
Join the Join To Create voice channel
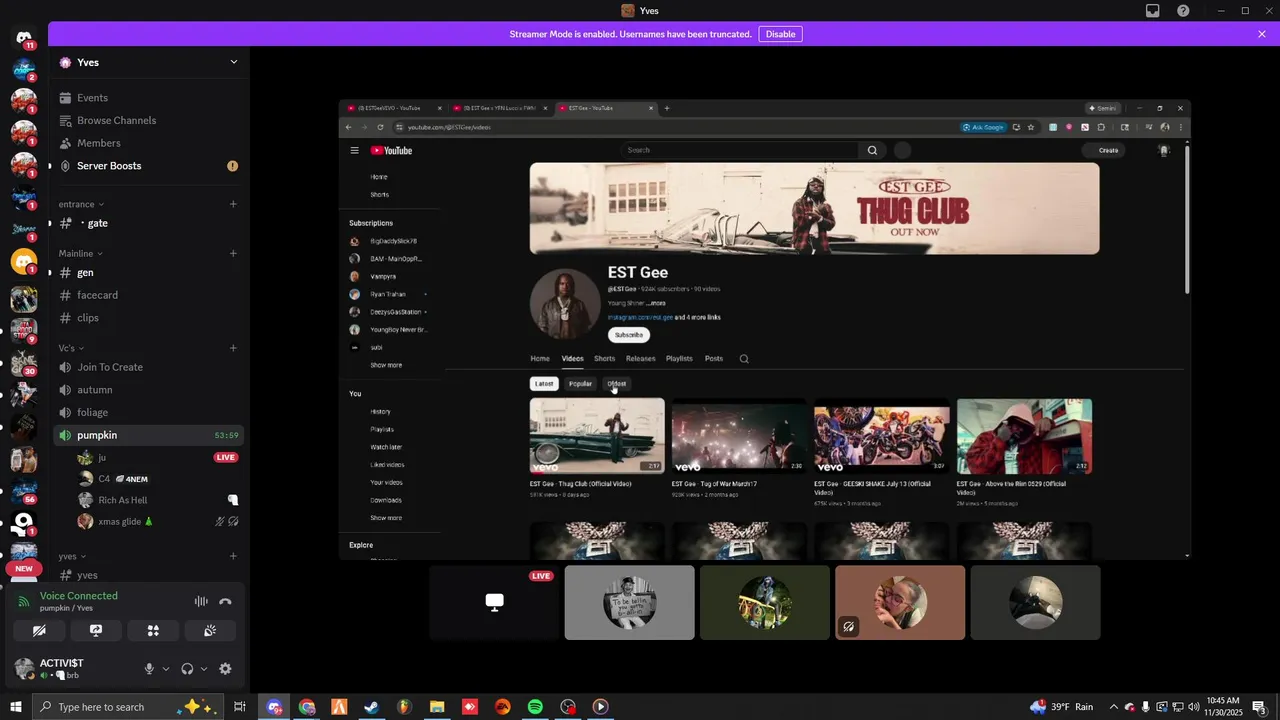pyautogui.click(x=149, y=367)
